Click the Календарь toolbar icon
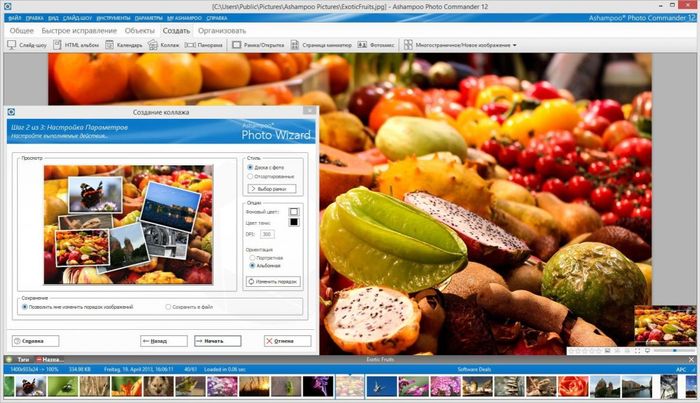Screen dimensions: 700x403 click(x=126, y=45)
